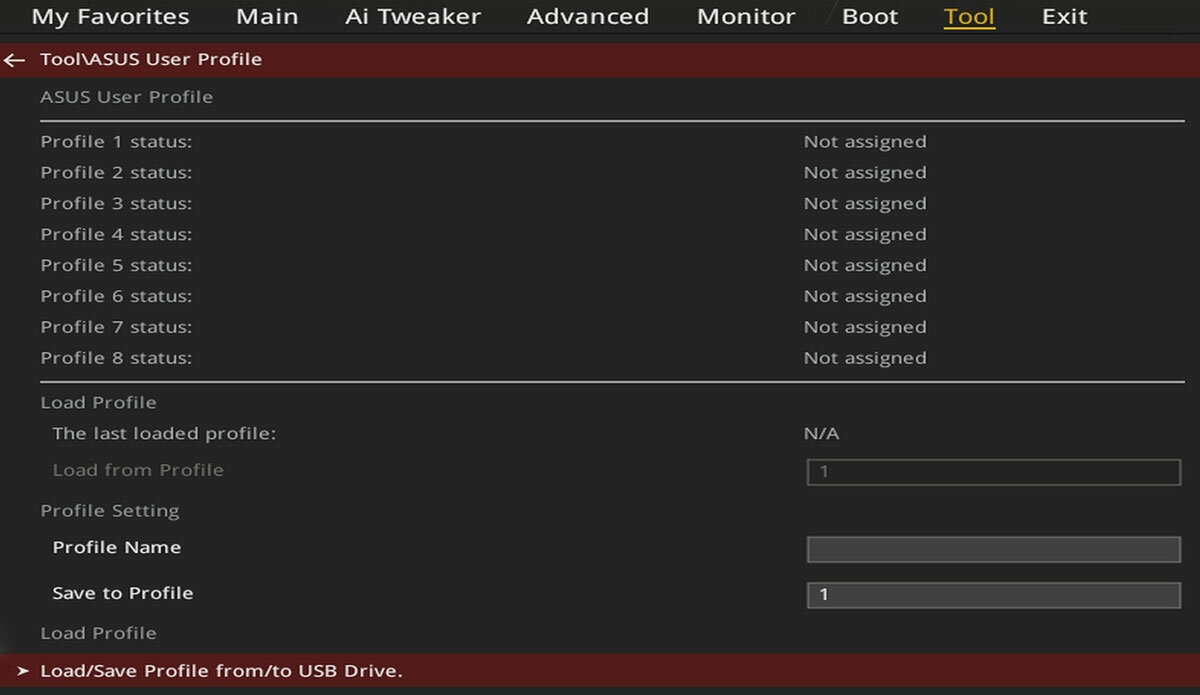Click the Profile 8 status label
Viewport: 1200px width, 695px height.
click(116, 359)
